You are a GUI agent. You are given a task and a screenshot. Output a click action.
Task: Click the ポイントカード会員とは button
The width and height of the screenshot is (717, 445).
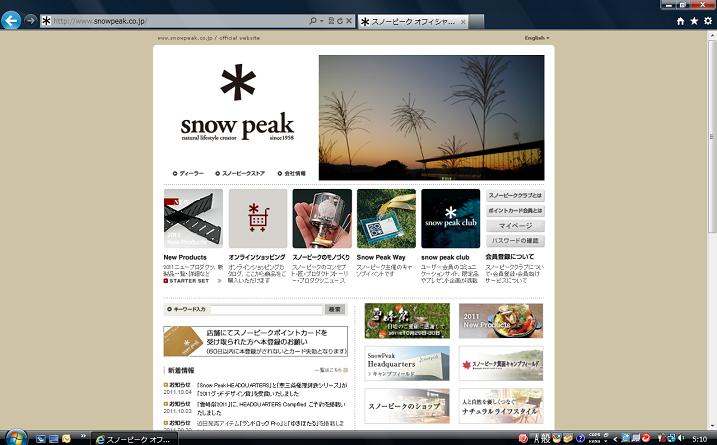coord(515,211)
